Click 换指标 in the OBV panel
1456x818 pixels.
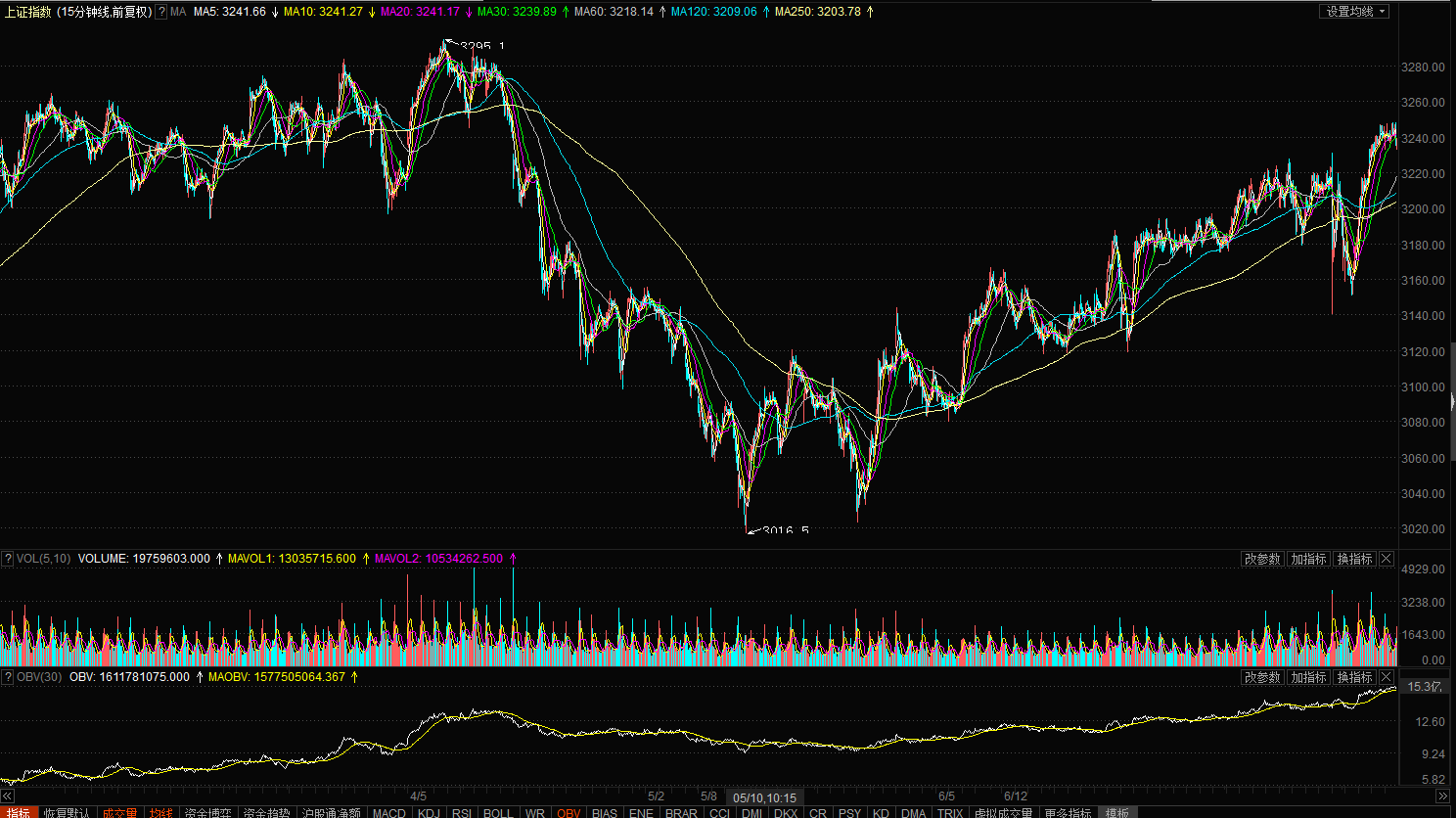click(1354, 677)
